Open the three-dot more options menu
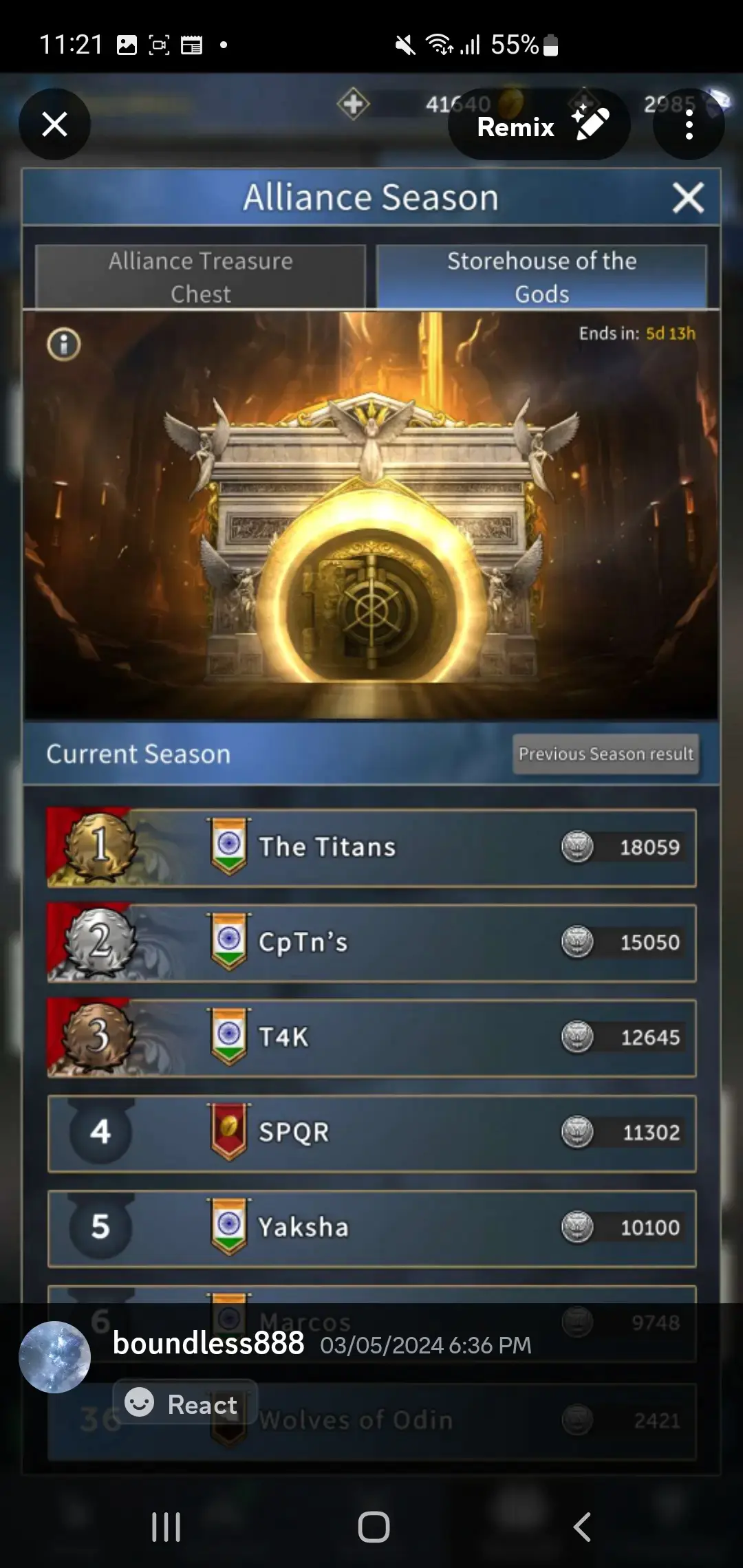Viewport: 743px width, 1568px height. point(689,124)
